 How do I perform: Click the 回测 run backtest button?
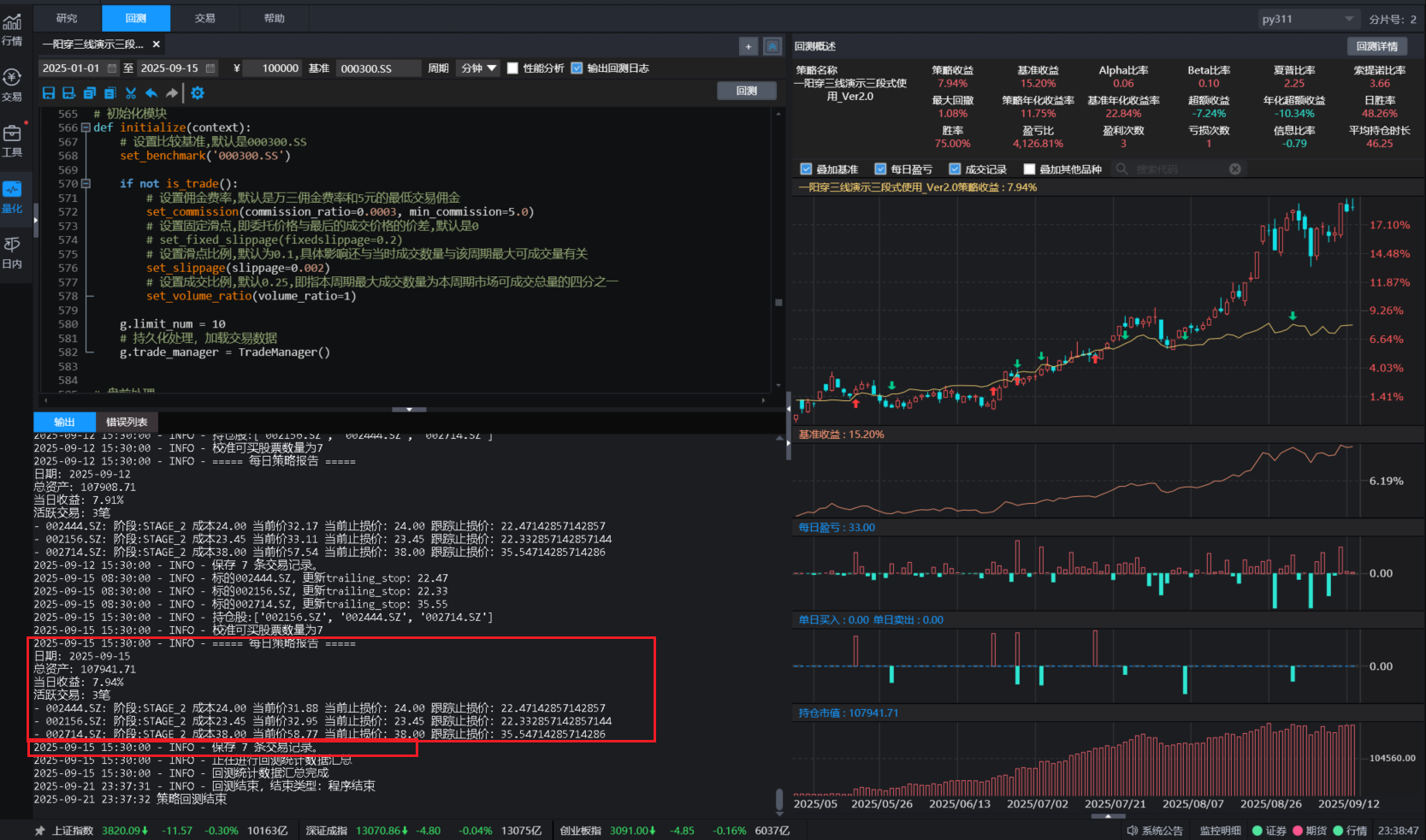pyautogui.click(x=746, y=91)
